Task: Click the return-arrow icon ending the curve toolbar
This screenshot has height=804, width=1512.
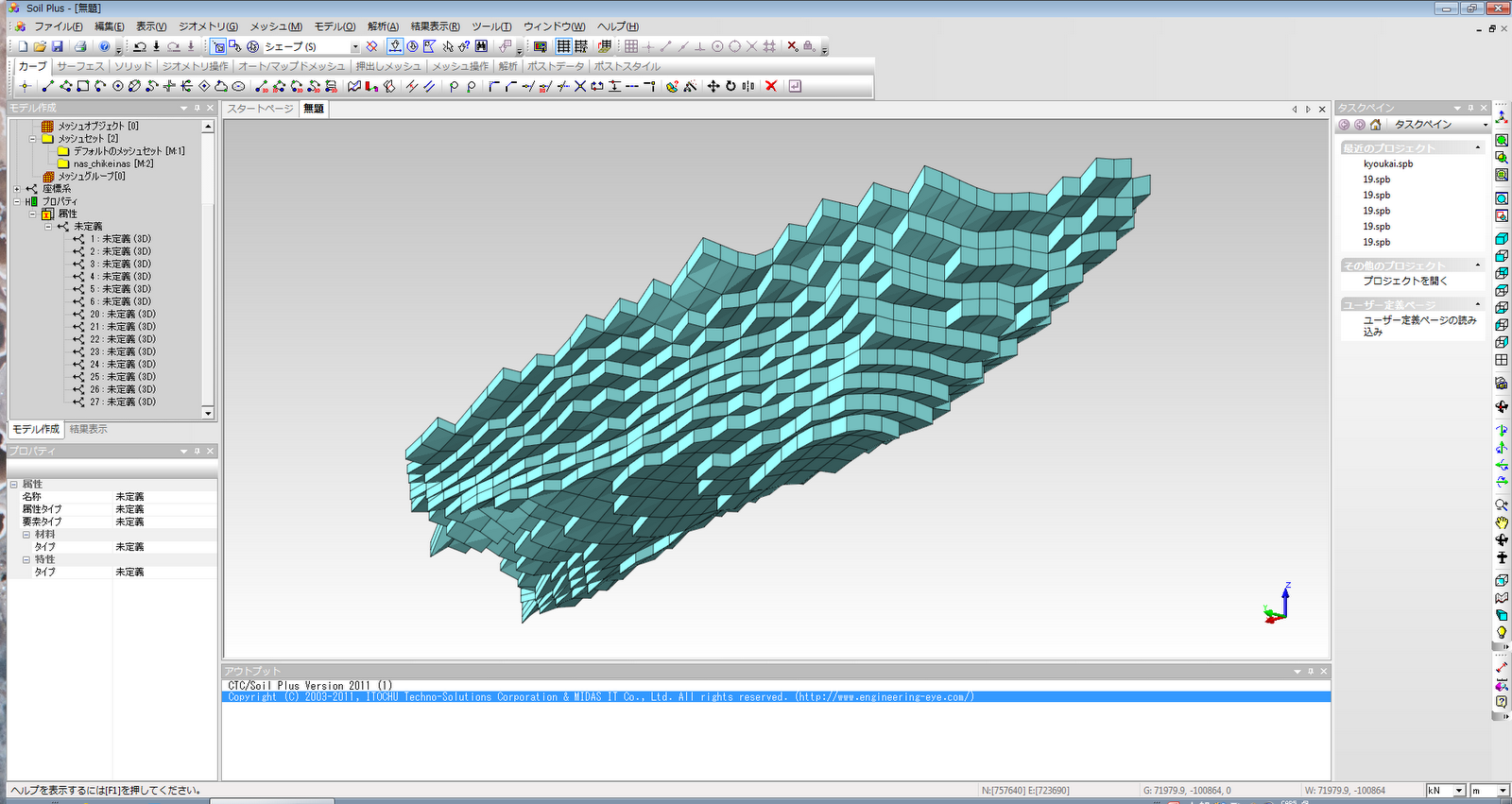Action: point(795,86)
